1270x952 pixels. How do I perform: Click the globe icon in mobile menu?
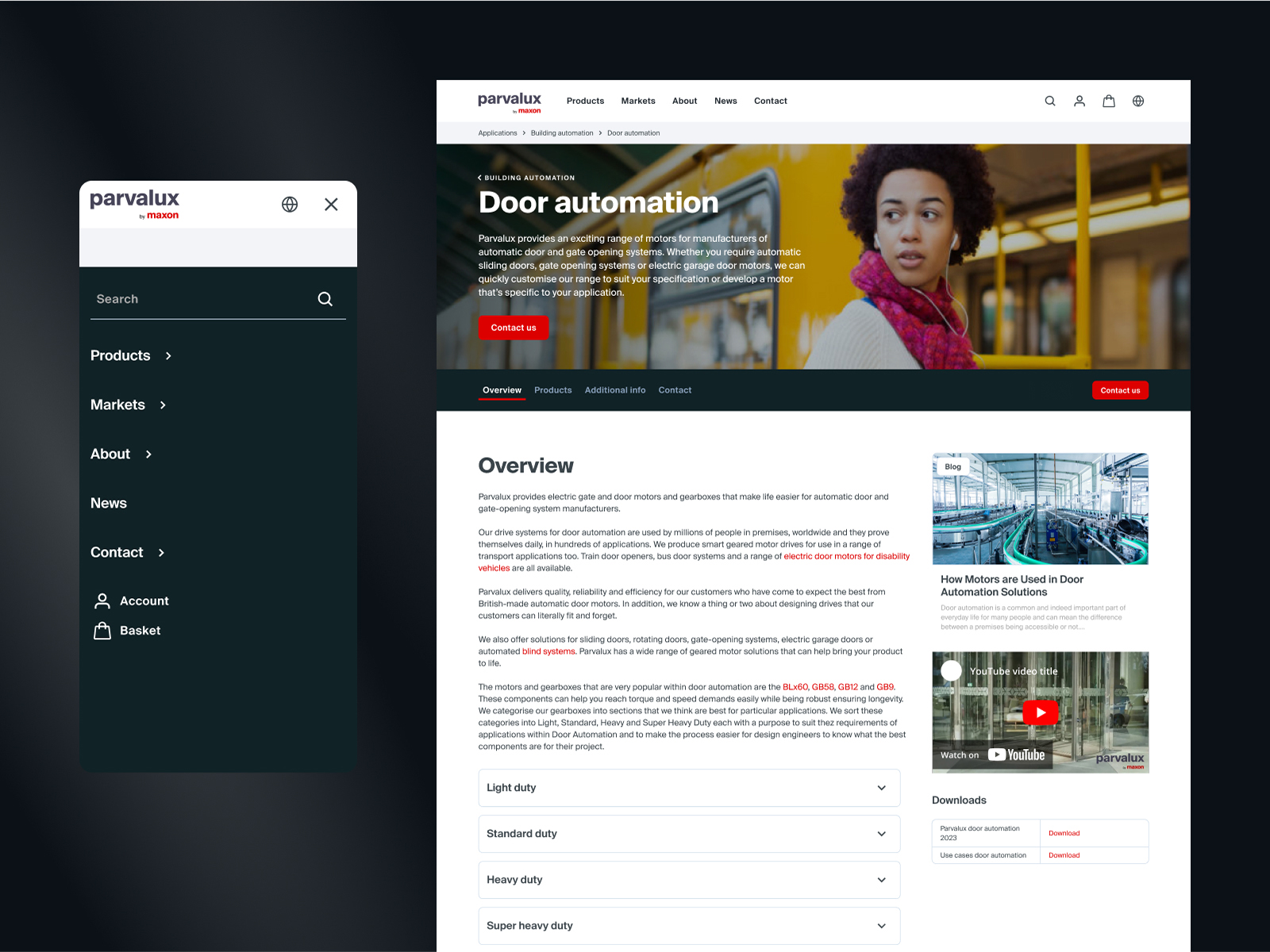pyautogui.click(x=290, y=205)
